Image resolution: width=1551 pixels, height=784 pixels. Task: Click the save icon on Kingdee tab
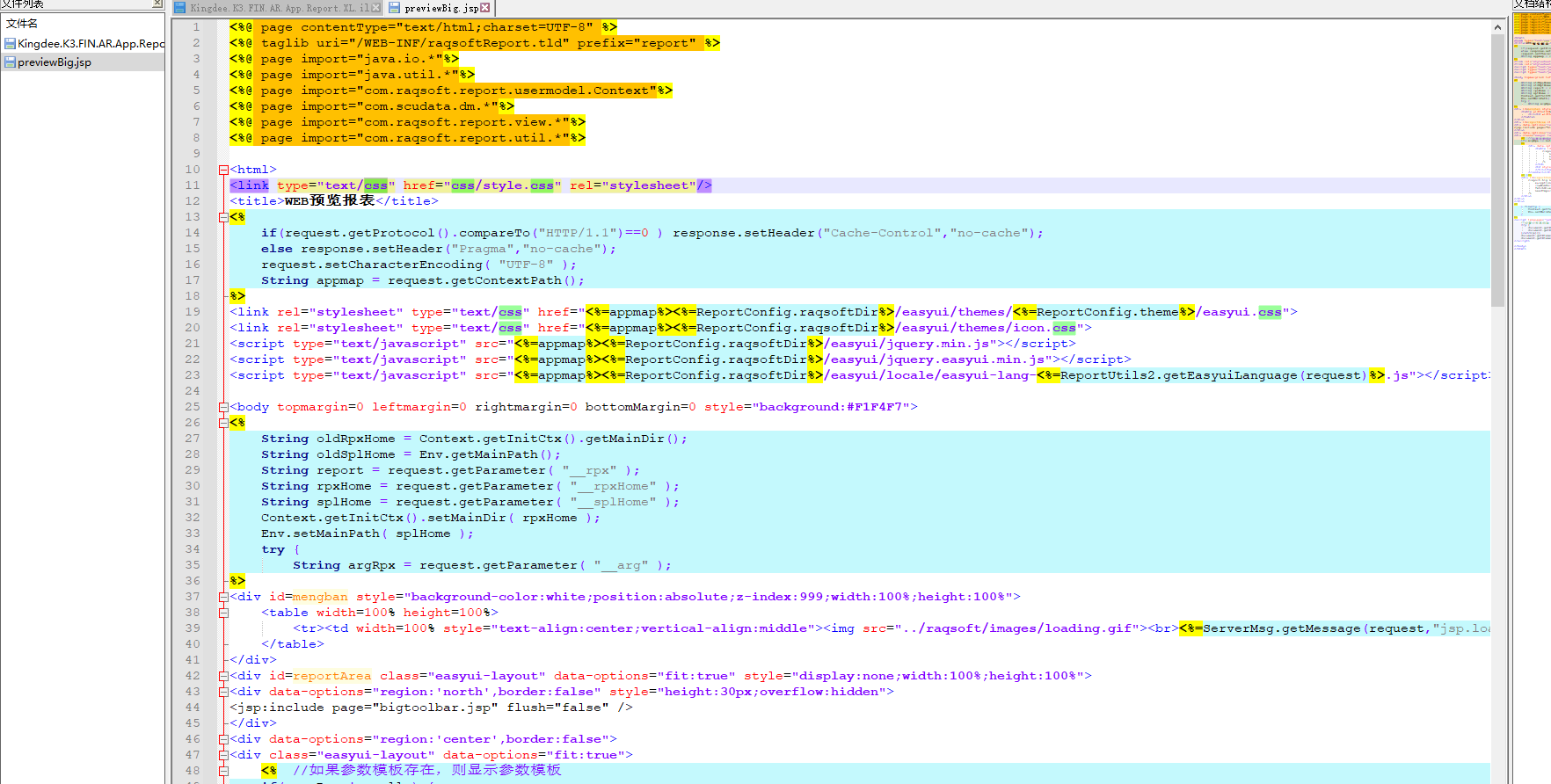[180, 8]
